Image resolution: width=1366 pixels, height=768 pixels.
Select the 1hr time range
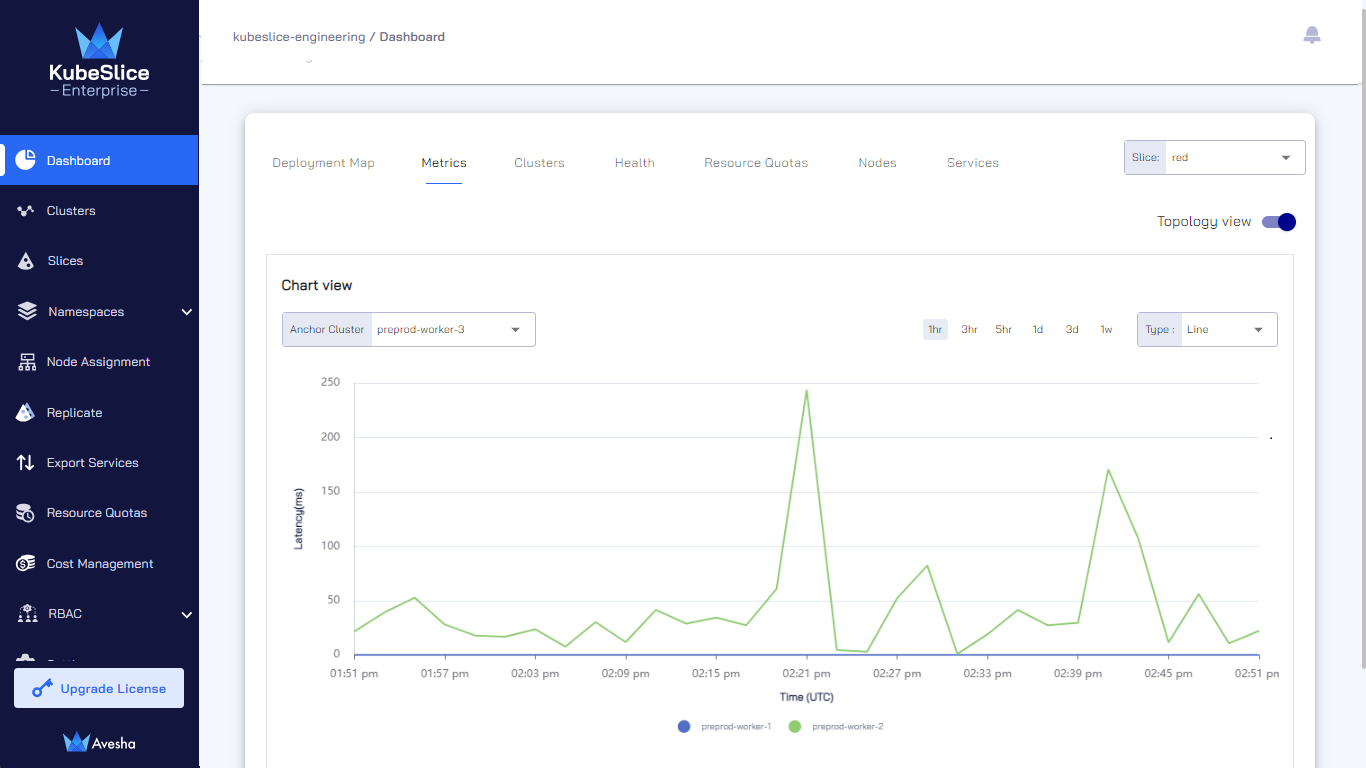coord(935,330)
